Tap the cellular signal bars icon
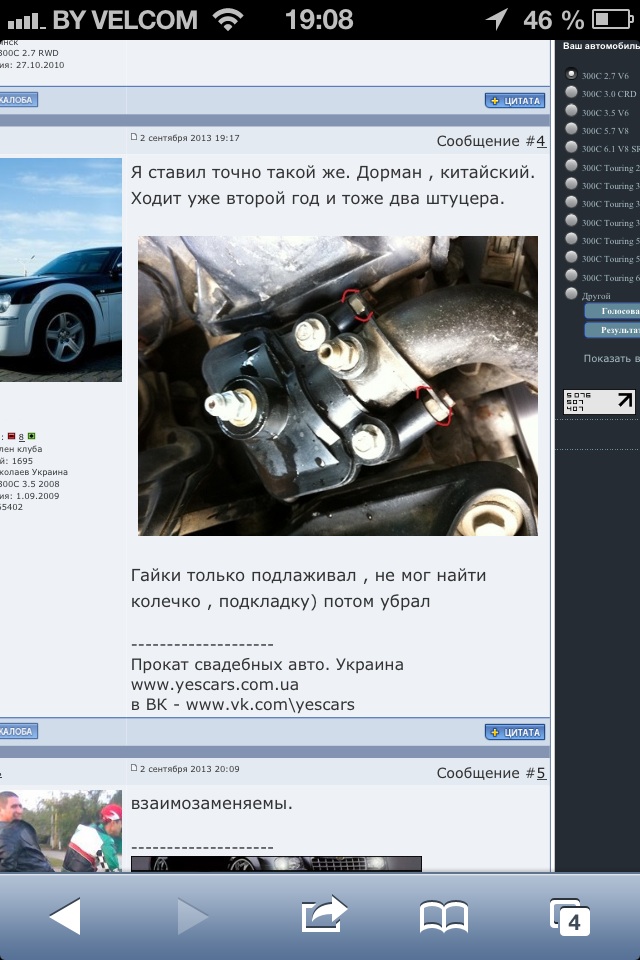 coord(26,21)
